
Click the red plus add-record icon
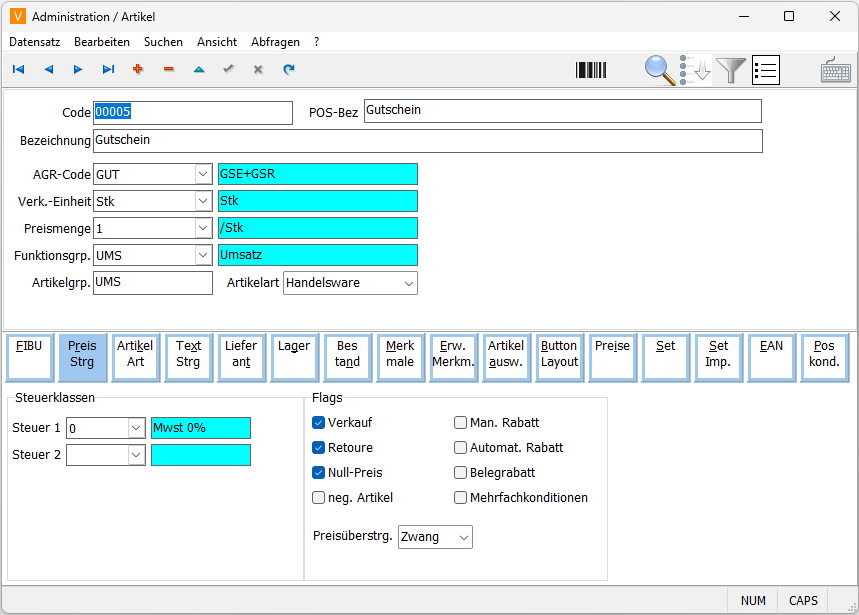click(138, 70)
